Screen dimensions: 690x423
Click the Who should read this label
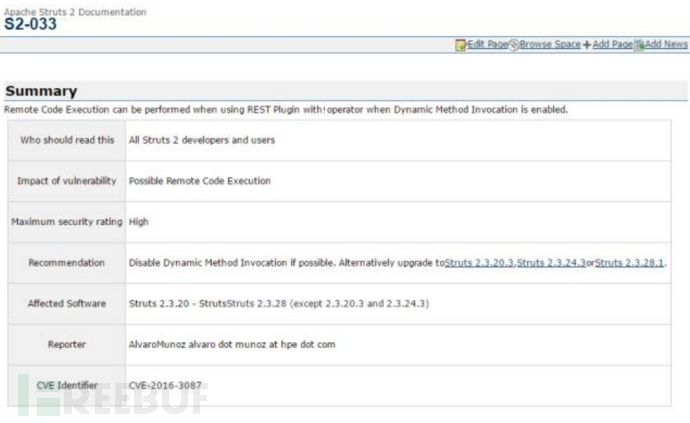click(67, 140)
